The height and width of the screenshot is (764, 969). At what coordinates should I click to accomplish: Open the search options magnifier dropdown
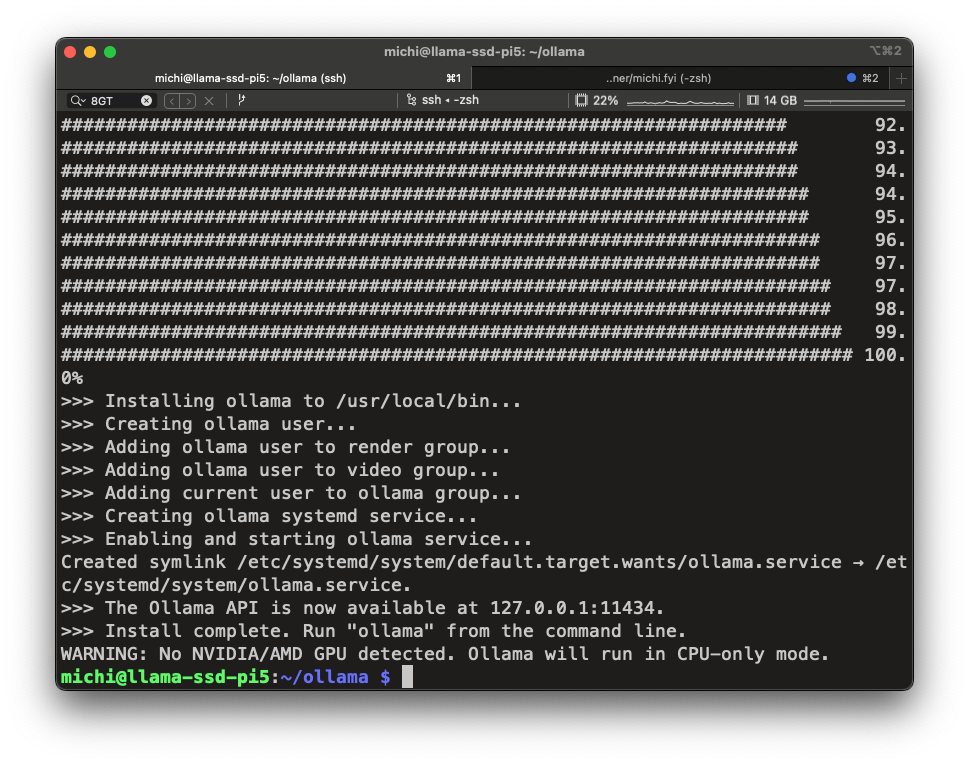click(x=78, y=101)
